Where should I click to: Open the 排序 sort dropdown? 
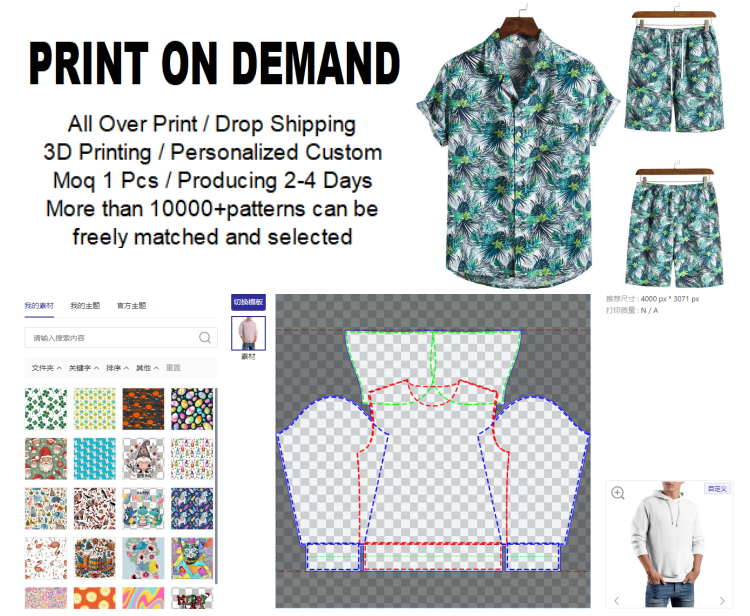click(x=117, y=368)
